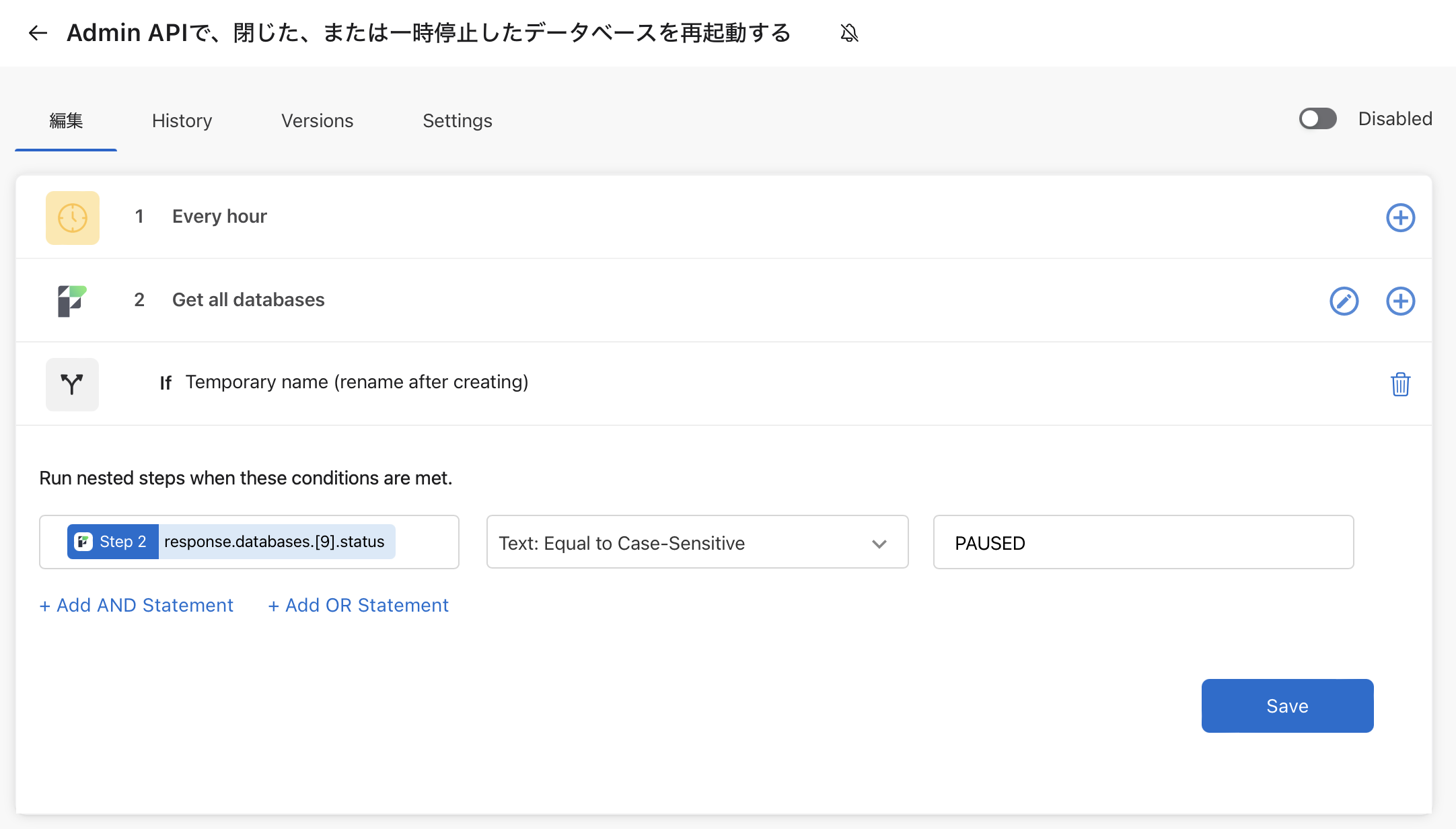Click the muted notifications bell icon
The image size is (1456, 829).
(x=849, y=33)
